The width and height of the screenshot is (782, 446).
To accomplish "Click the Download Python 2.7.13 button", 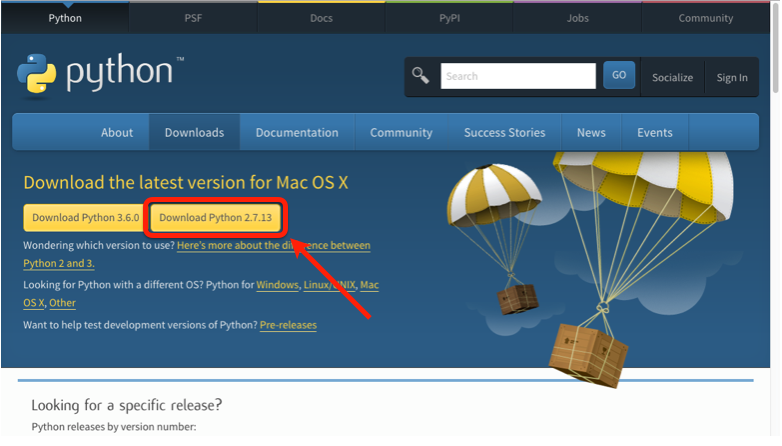I will tap(215, 217).
